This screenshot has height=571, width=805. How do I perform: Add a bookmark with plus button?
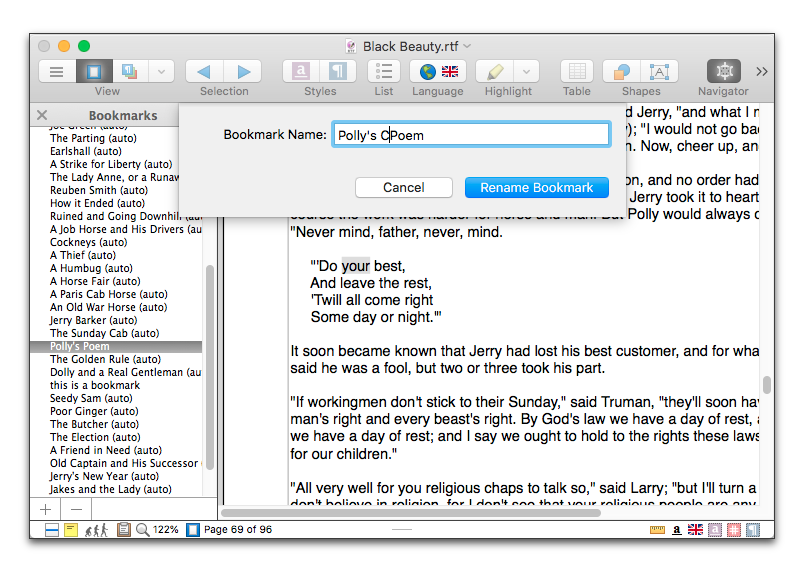[x=45, y=509]
